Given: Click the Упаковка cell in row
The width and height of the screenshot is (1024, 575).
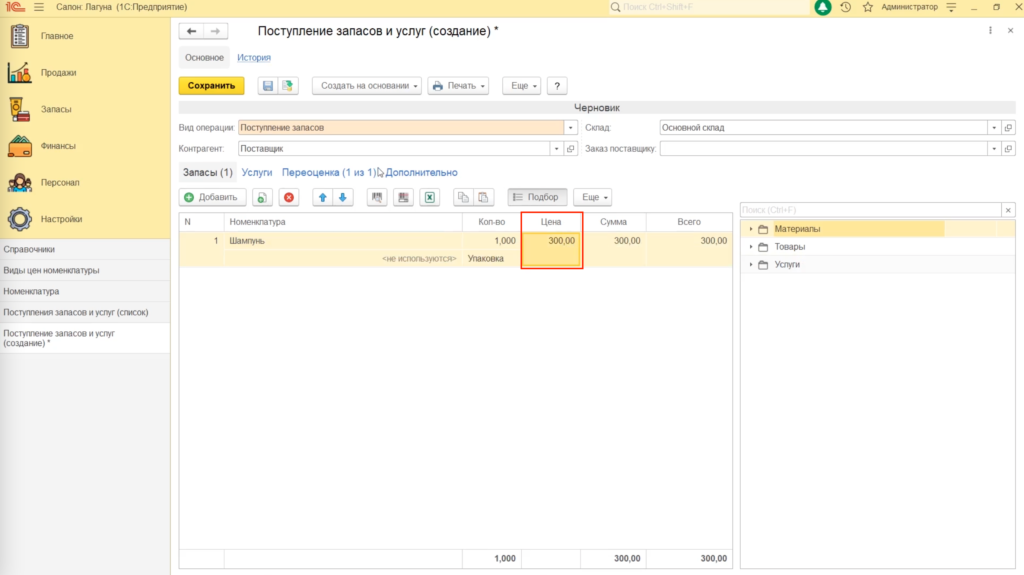Looking at the screenshot, I should tap(492, 259).
